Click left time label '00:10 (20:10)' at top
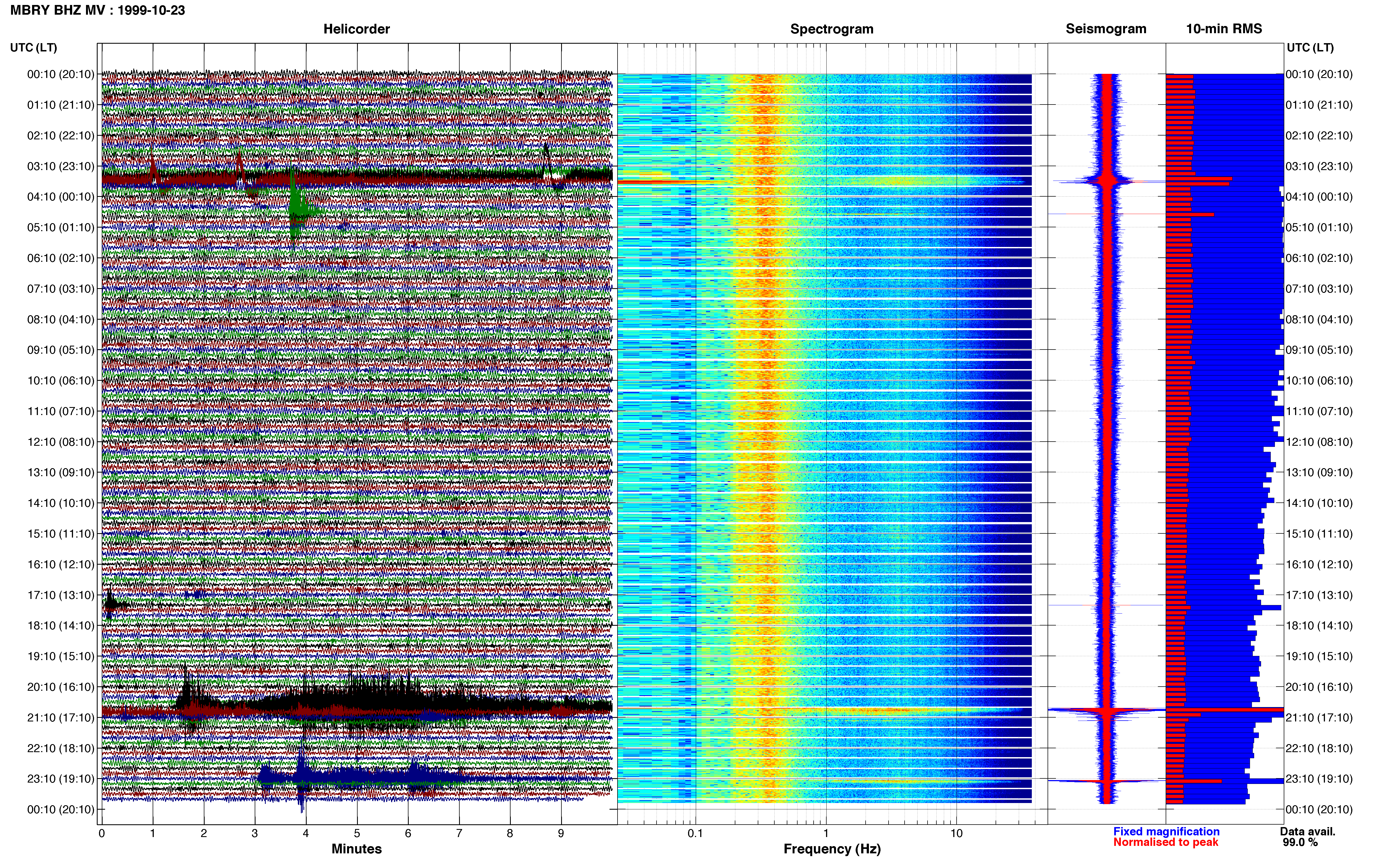 [61, 74]
